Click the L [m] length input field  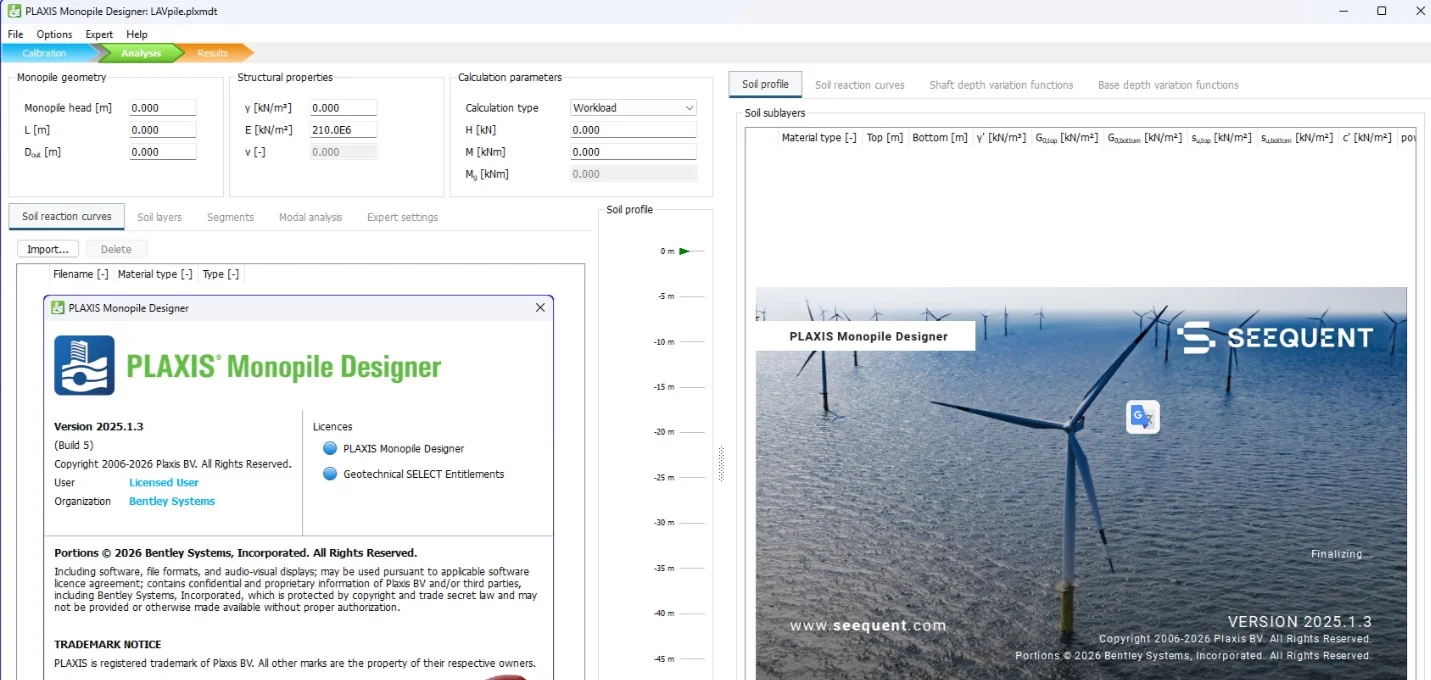pyautogui.click(x=162, y=130)
